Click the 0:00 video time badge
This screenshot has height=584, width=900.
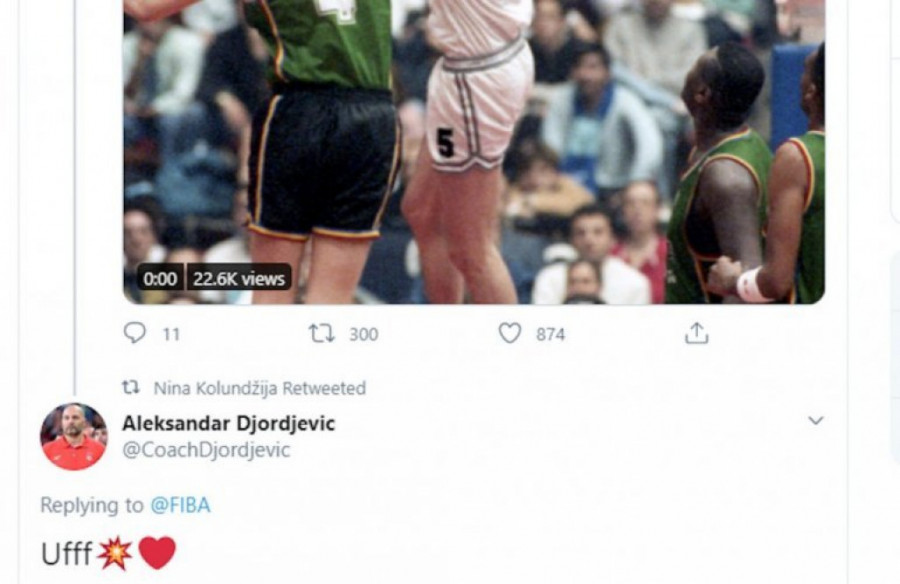click(x=160, y=279)
